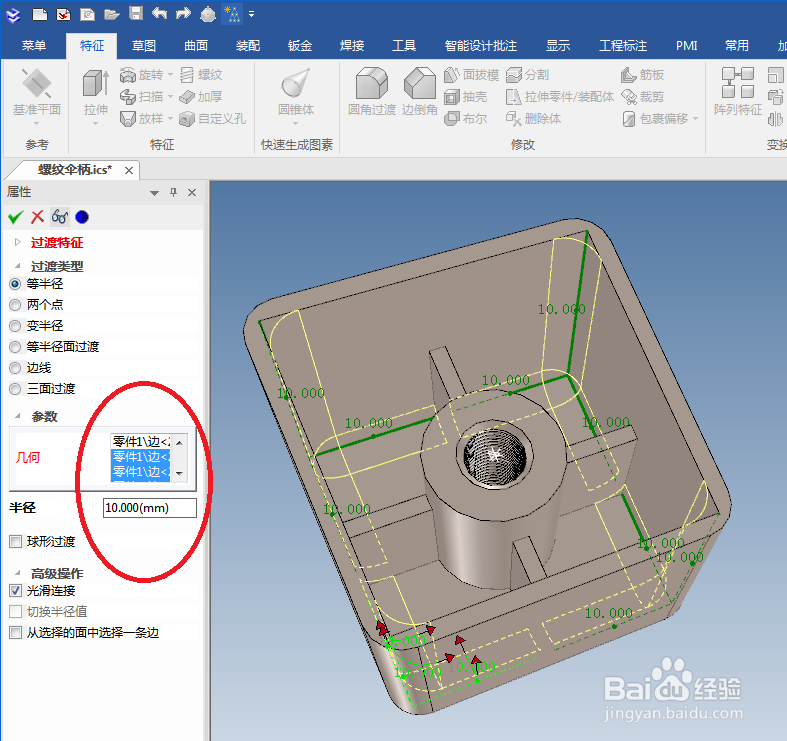787x741 pixels.
Task: Select the 三面过渡 radio option
Action: click(x=15, y=389)
